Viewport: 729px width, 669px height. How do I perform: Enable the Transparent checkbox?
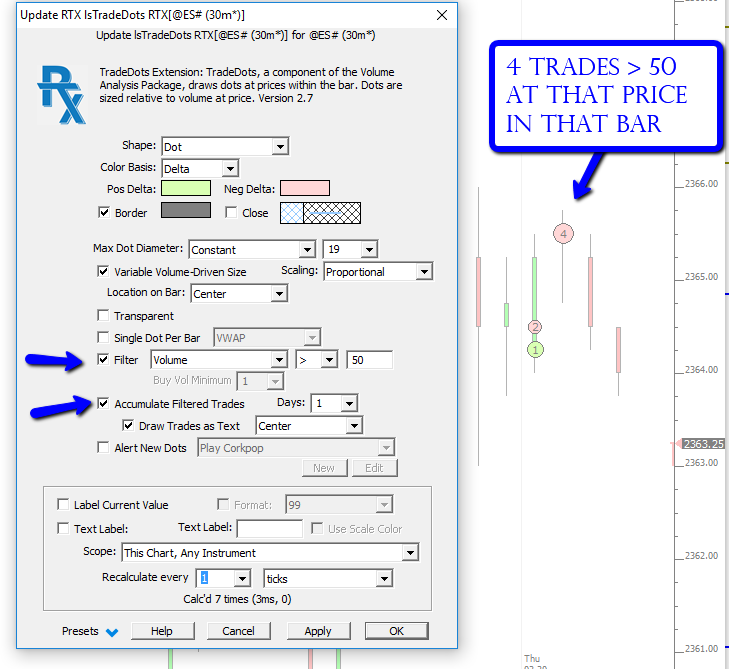[103, 316]
